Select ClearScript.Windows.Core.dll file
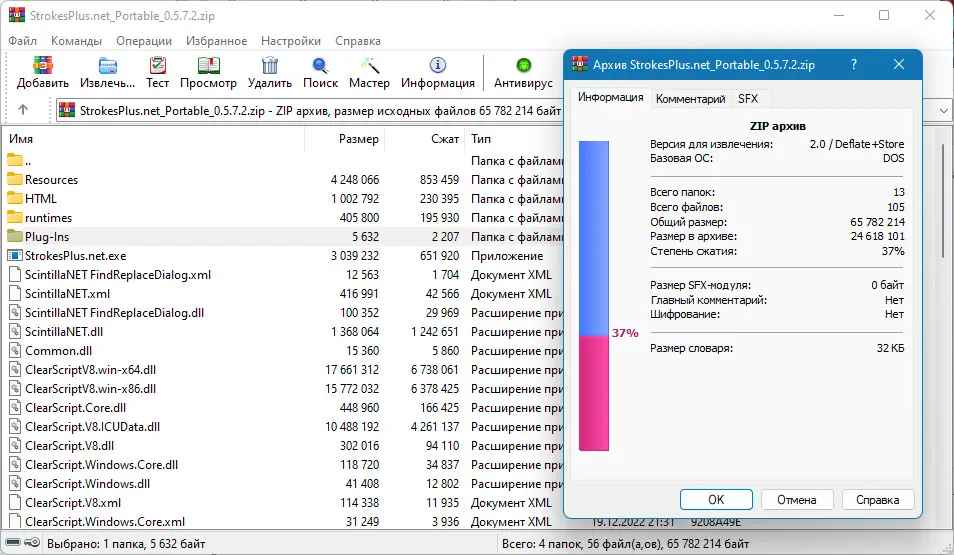This screenshot has height=555, width=954. 102,464
